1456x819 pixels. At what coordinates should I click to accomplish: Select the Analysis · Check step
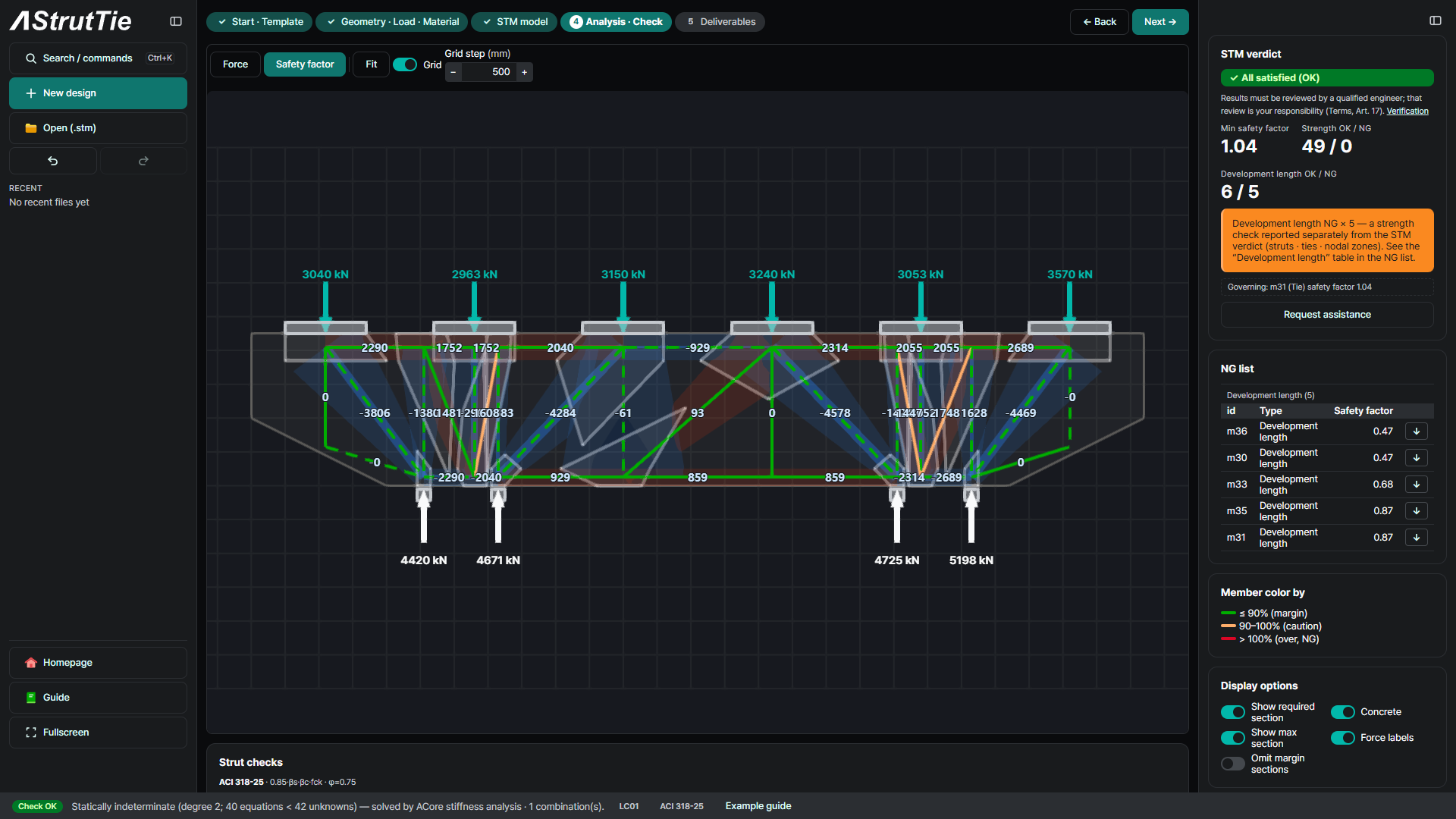point(616,22)
